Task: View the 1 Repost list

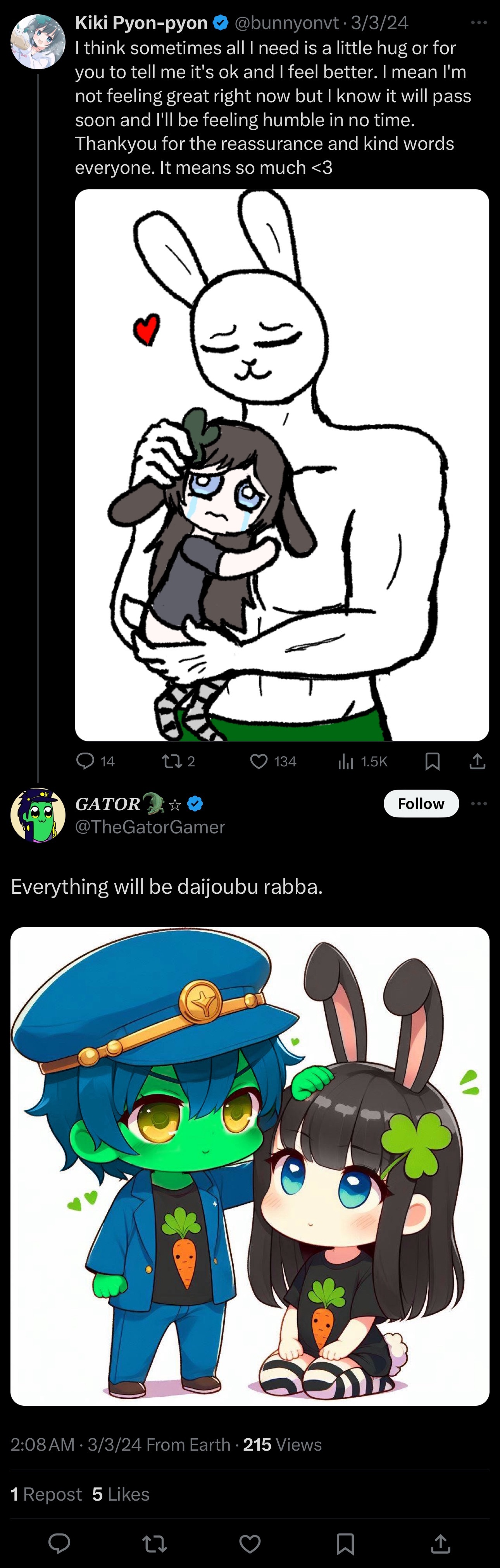Action: tap(46, 1494)
